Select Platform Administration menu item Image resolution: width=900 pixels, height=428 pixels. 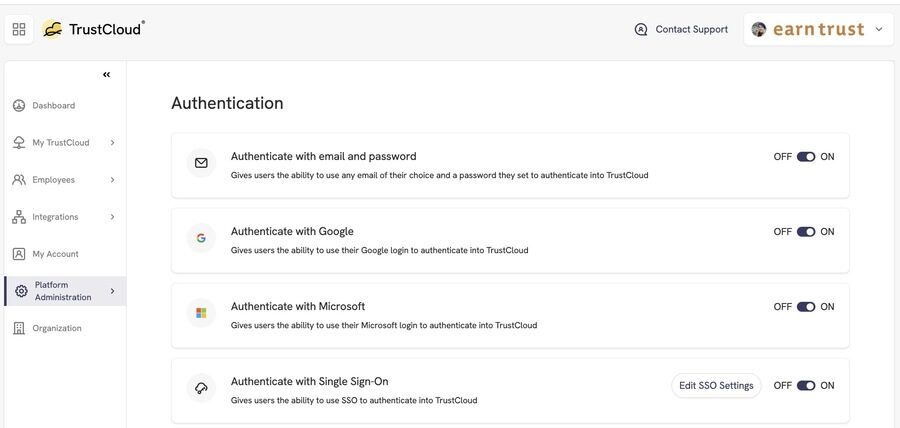tap(65, 291)
